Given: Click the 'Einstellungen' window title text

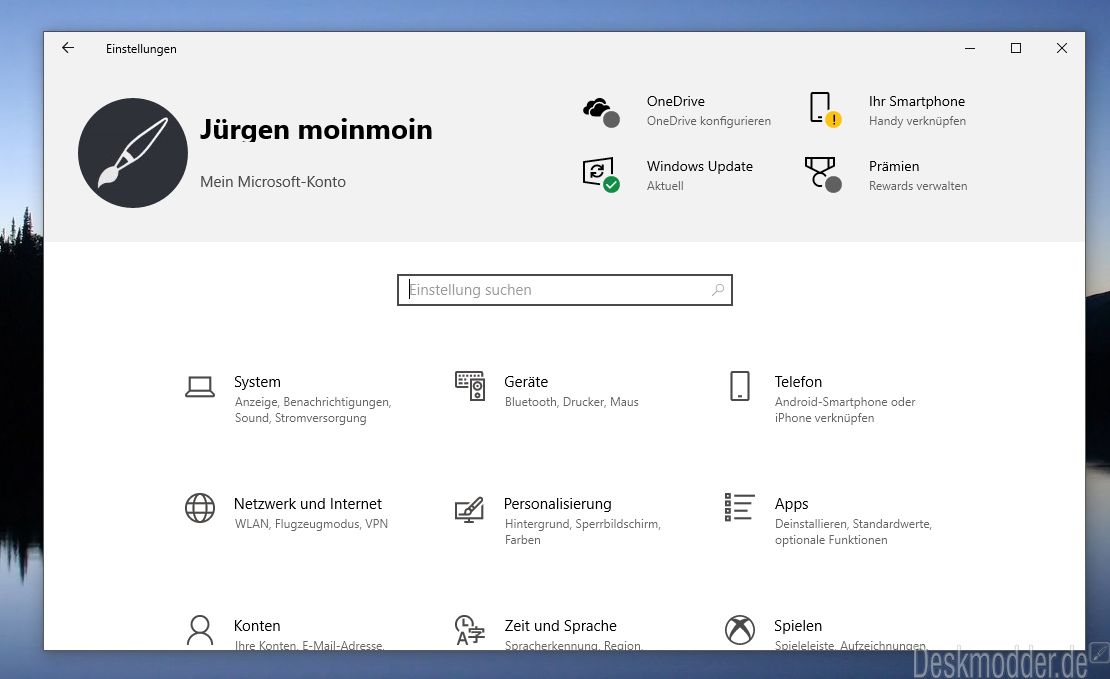Looking at the screenshot, I should (x=142, y=49).
